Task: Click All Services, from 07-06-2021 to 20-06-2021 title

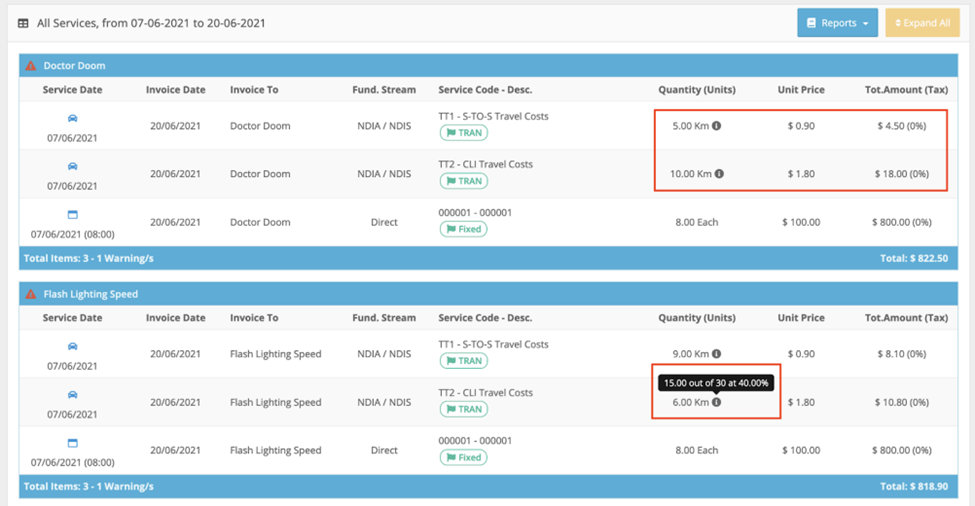Action: pyautogui.click(x=151, y=23)
